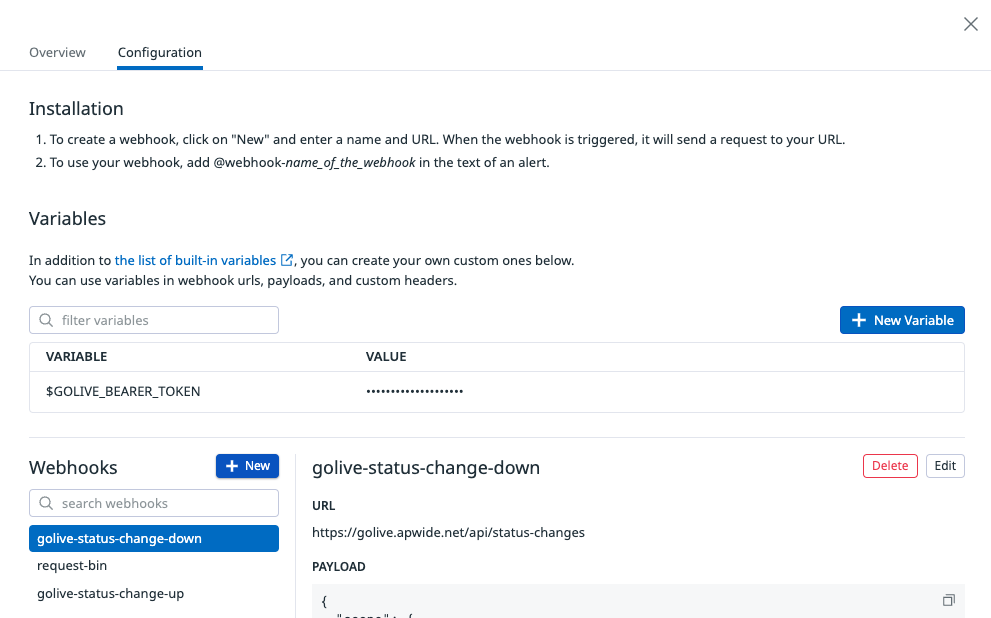
Task: Delete the golive-status-change-down webhook
Action: click(890, 465)
